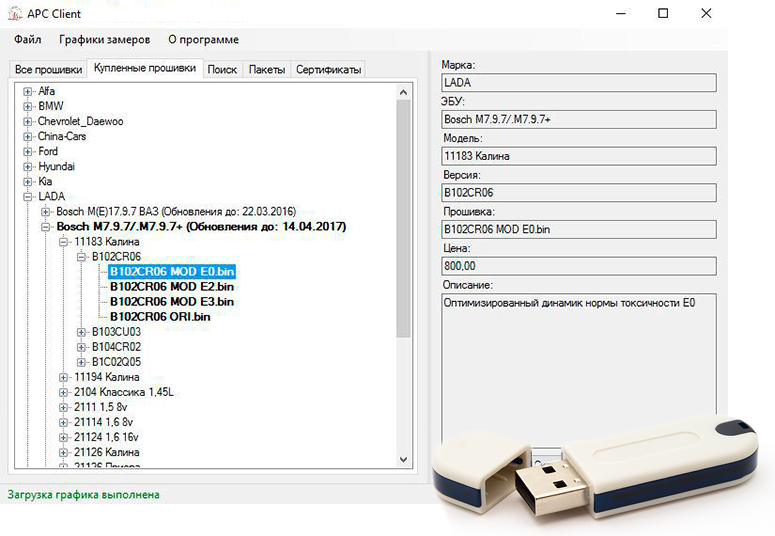The width and height of the screenshot is (775, 536).
Task: Maximize the APC Client window
Action: tap(663, 13)
